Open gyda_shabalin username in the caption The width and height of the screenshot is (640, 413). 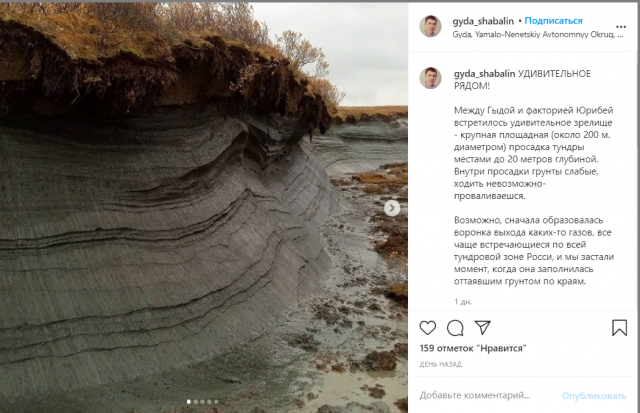point(484,74)
